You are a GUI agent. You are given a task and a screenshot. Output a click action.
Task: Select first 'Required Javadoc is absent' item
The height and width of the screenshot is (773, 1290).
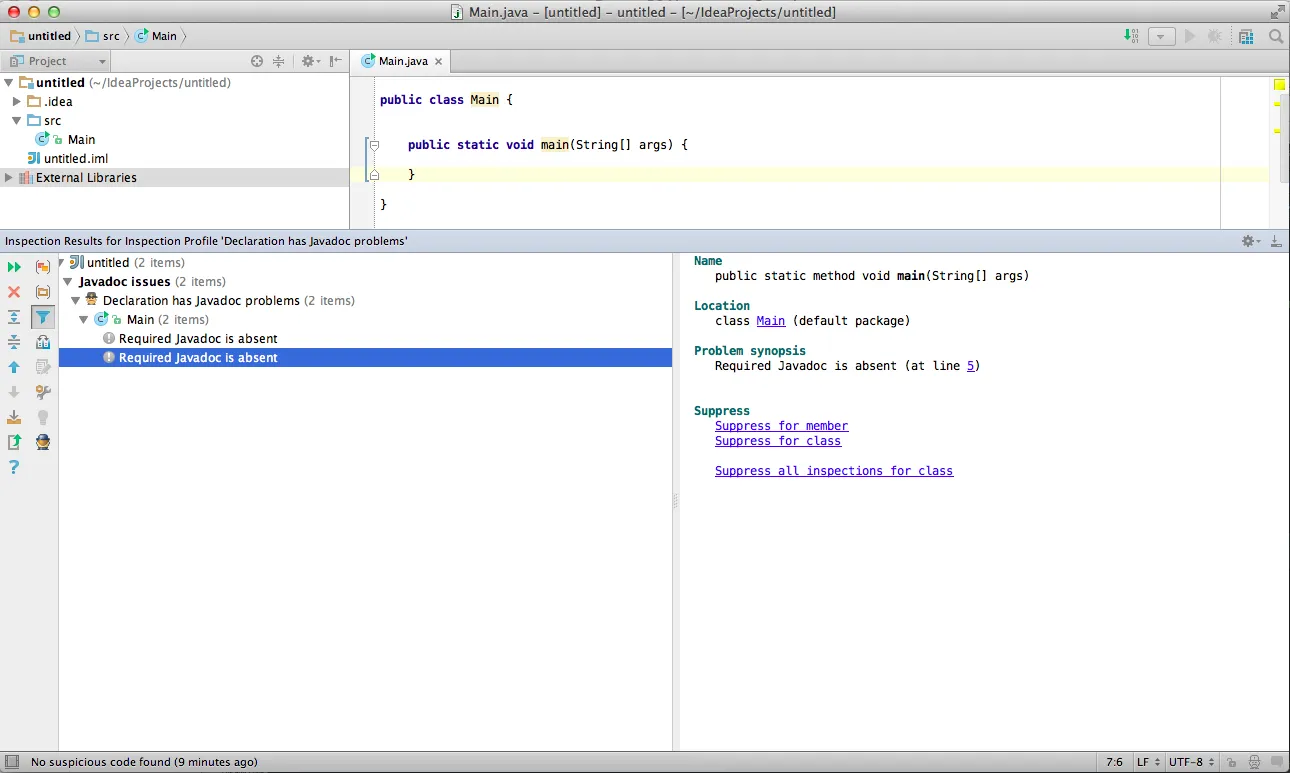pyautogui.click(x=198, y=339)
